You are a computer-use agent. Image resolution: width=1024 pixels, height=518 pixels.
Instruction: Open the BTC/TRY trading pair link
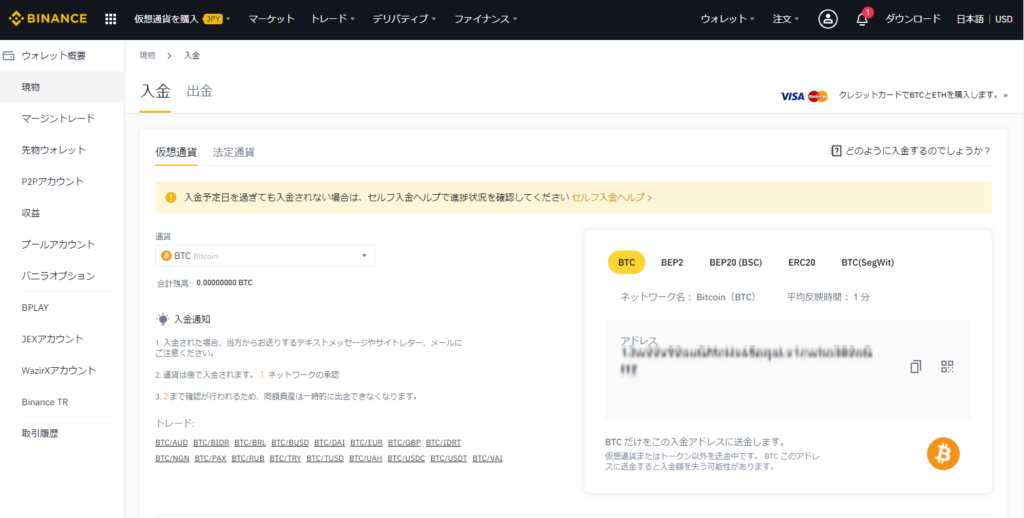pyautogui.click(x=285, y=458)
